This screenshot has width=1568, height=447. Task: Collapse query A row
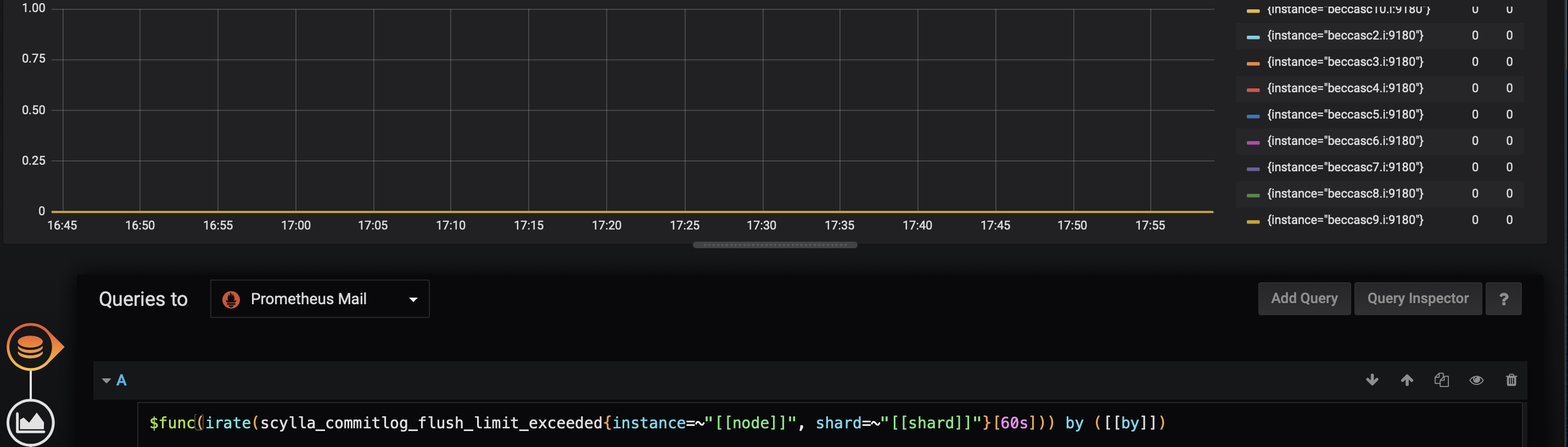coord(106,381)
